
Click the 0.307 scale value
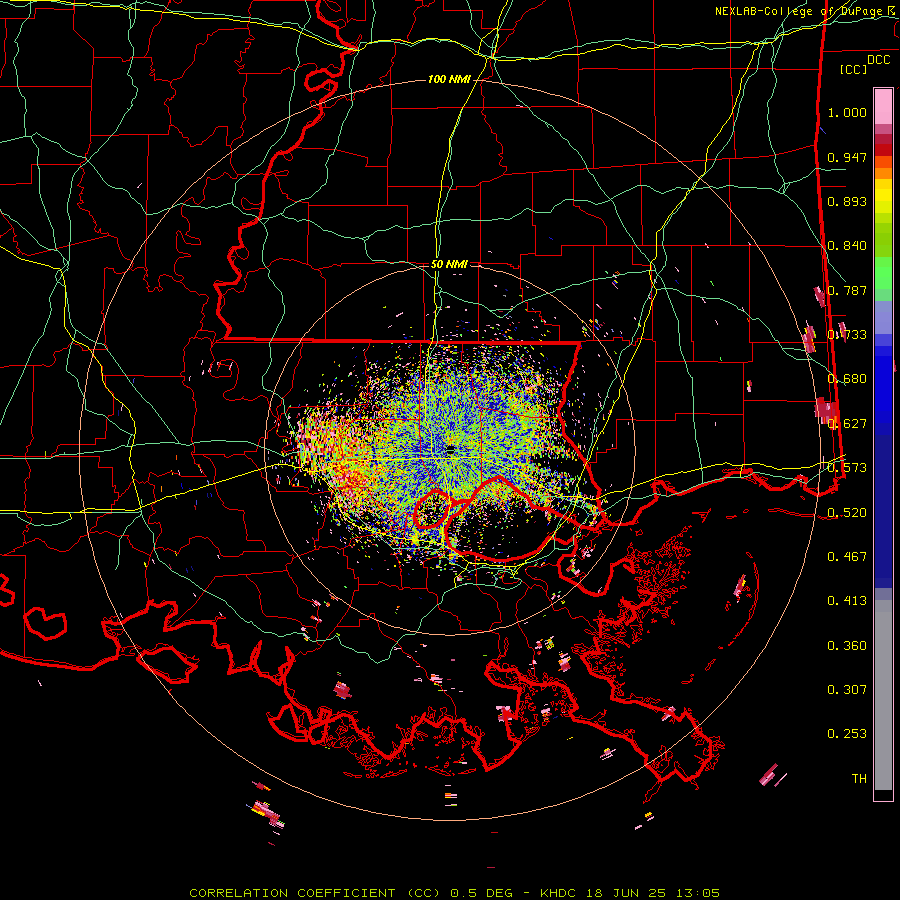847,690
